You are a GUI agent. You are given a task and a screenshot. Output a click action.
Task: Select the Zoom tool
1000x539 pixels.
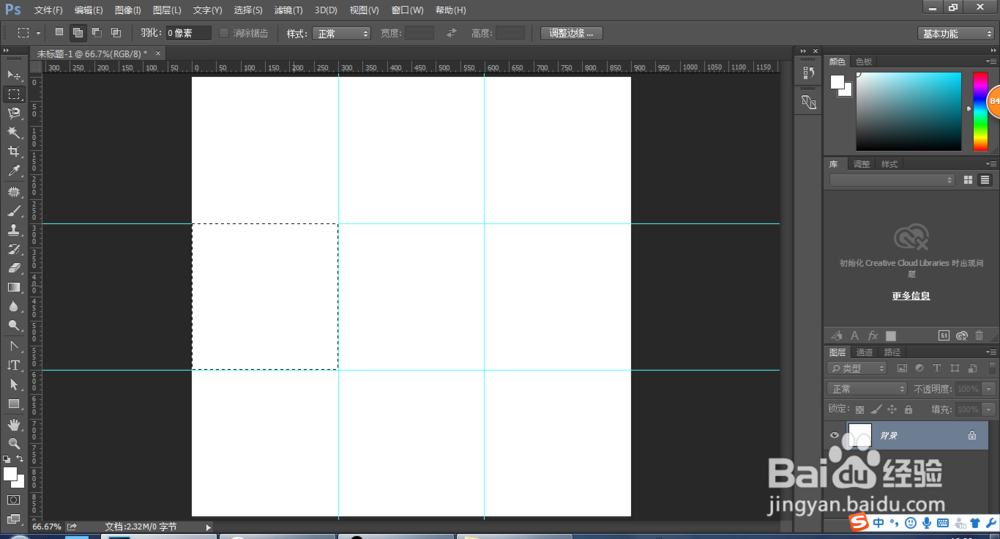(x=13, y=444)
